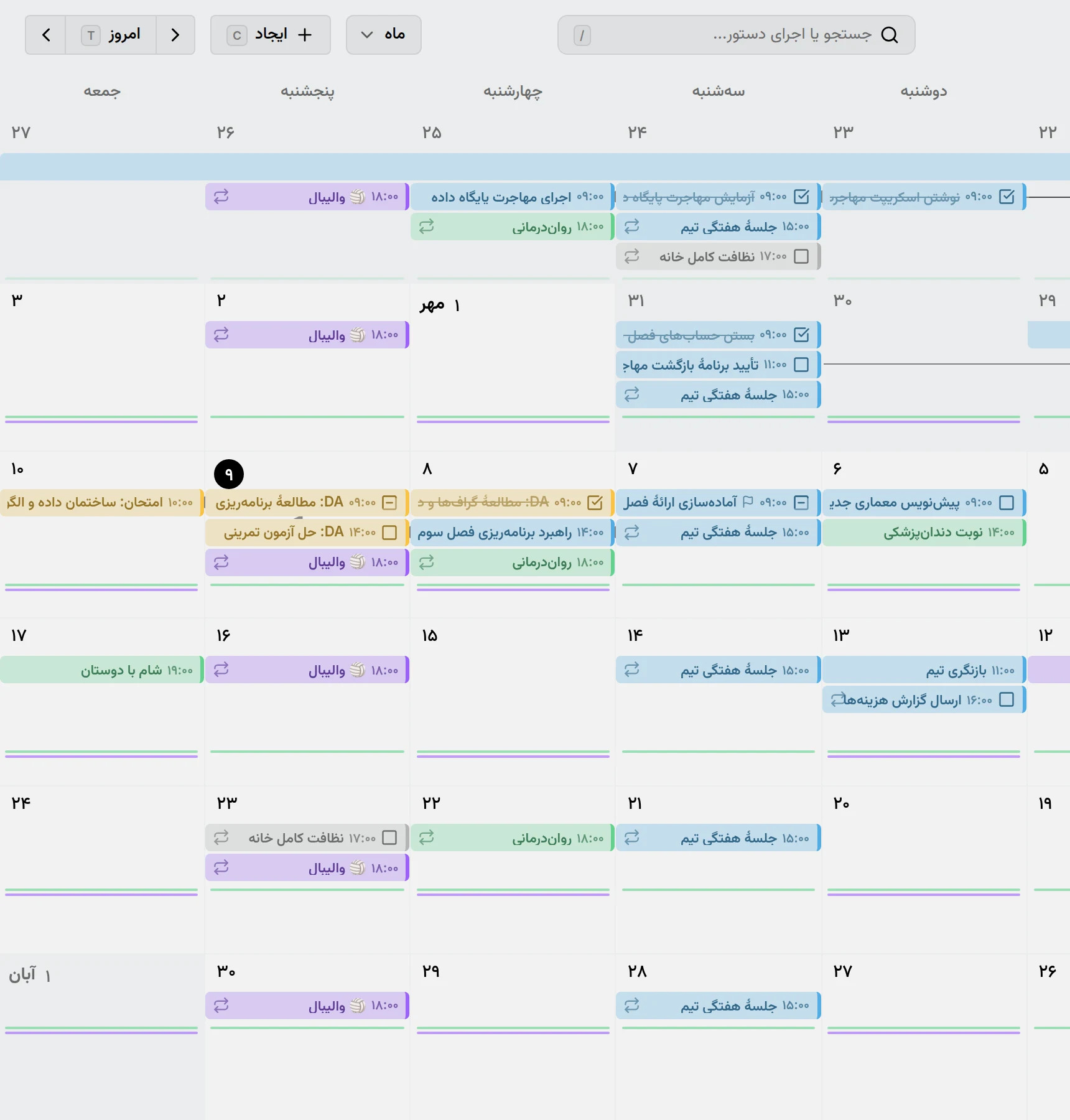Click the search magnifier icon
Viewport: 1070px width, 1120px height.
coord(890,35)
